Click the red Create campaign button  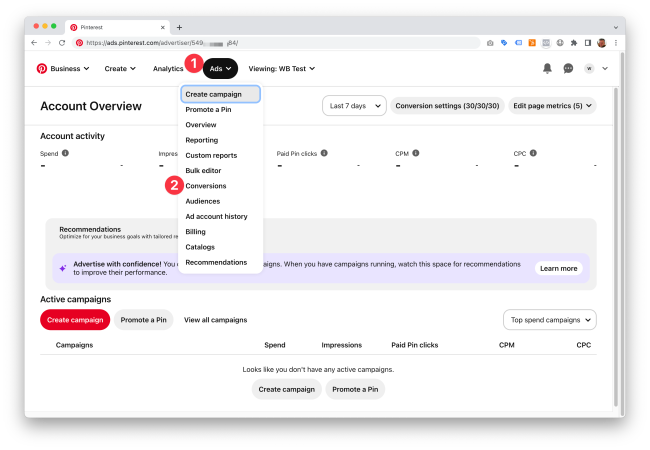point(75,320)
